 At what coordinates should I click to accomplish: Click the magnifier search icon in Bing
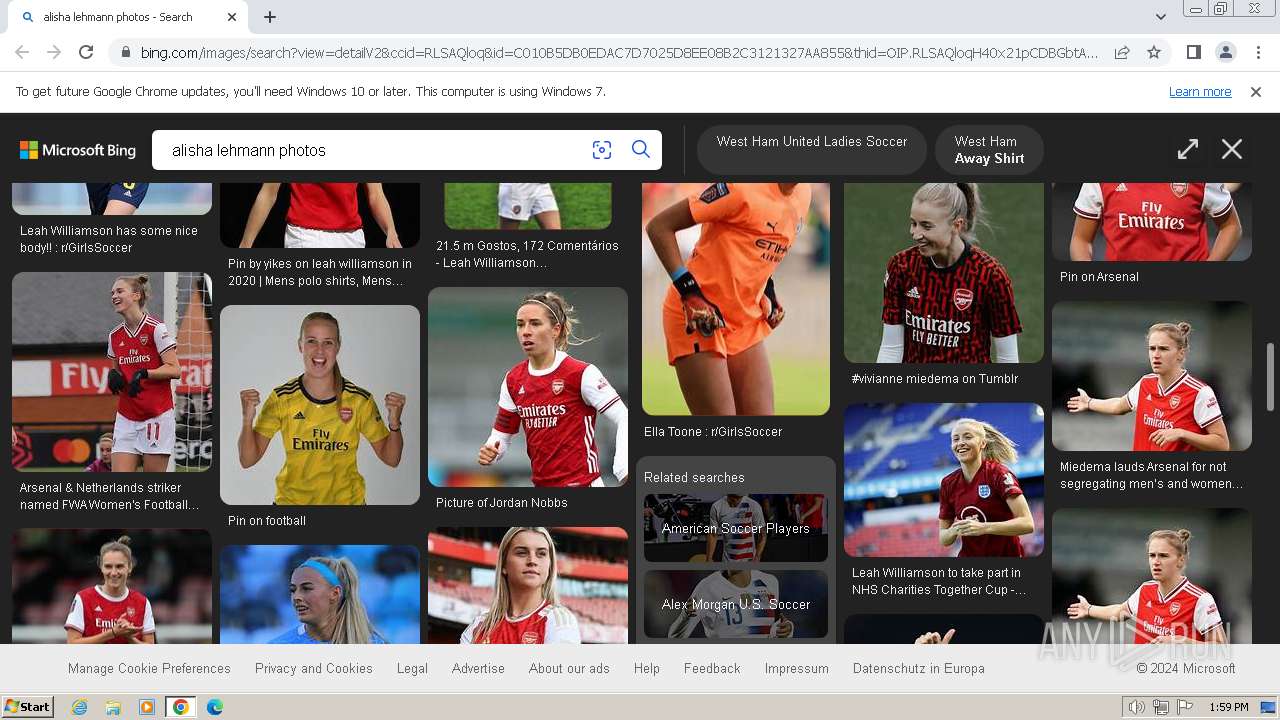point(641,150)
